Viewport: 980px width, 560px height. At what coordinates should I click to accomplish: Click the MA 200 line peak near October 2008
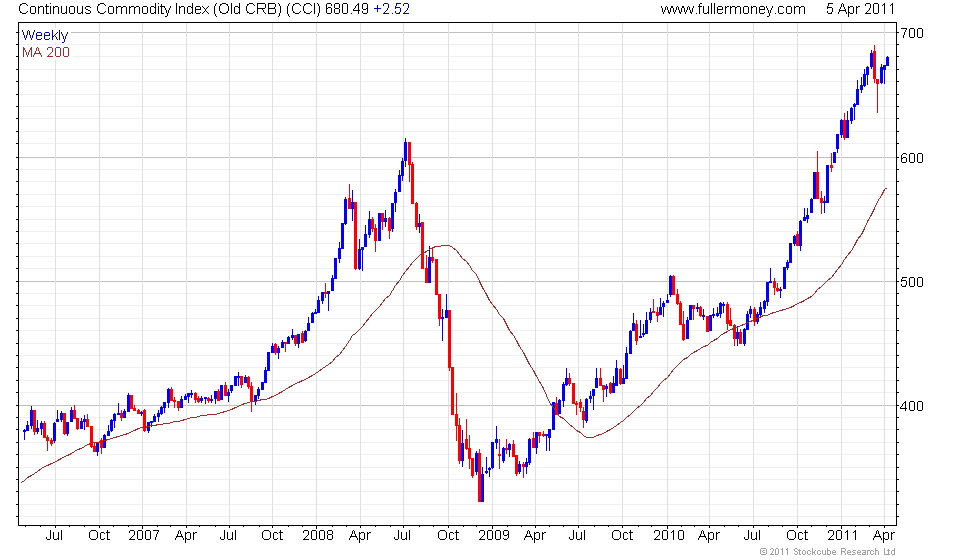click(446, 245)
